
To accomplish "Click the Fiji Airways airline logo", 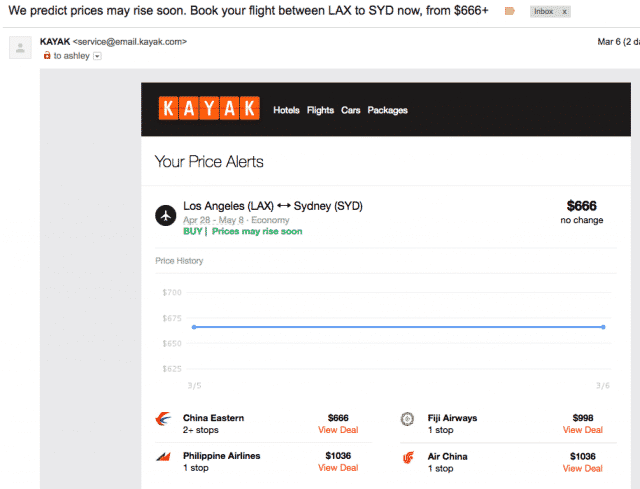I will tap(407, 418).
